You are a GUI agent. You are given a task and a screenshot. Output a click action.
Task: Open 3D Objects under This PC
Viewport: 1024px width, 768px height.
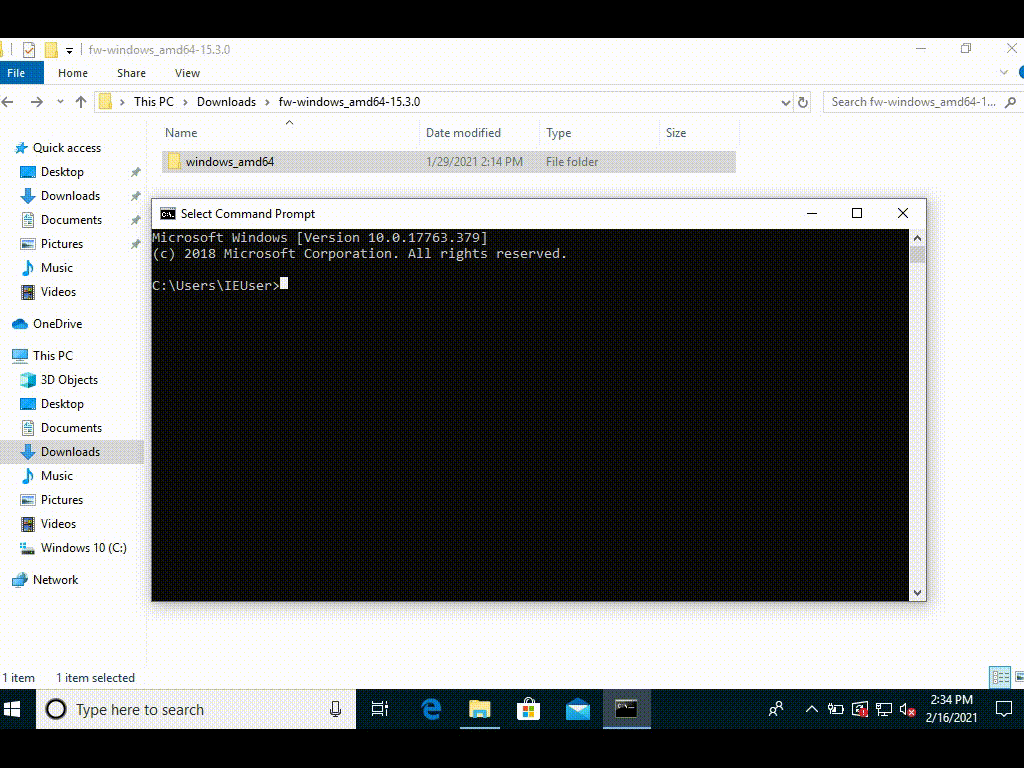click(69, 380)
